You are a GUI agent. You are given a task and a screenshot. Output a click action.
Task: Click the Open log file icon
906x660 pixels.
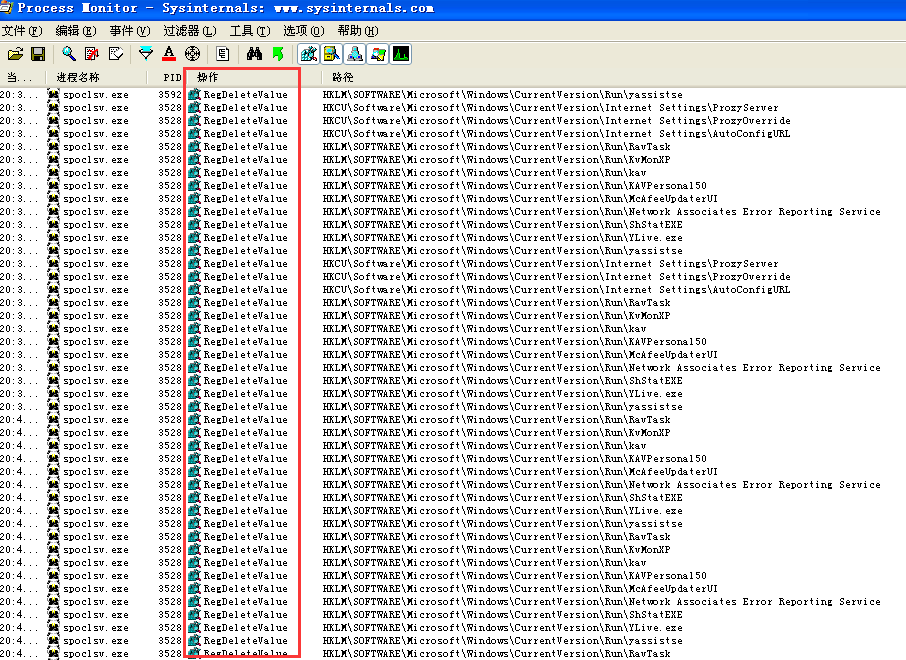pyautogui.click(x=15, y=53)
